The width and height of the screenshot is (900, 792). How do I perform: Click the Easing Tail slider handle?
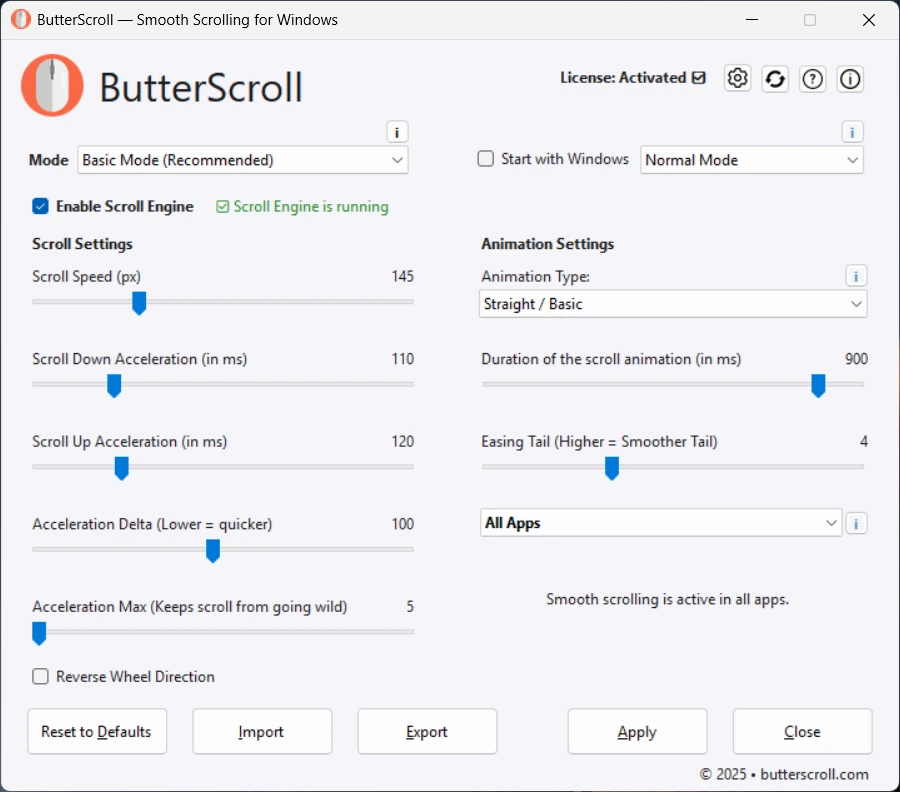pos(612,468)
